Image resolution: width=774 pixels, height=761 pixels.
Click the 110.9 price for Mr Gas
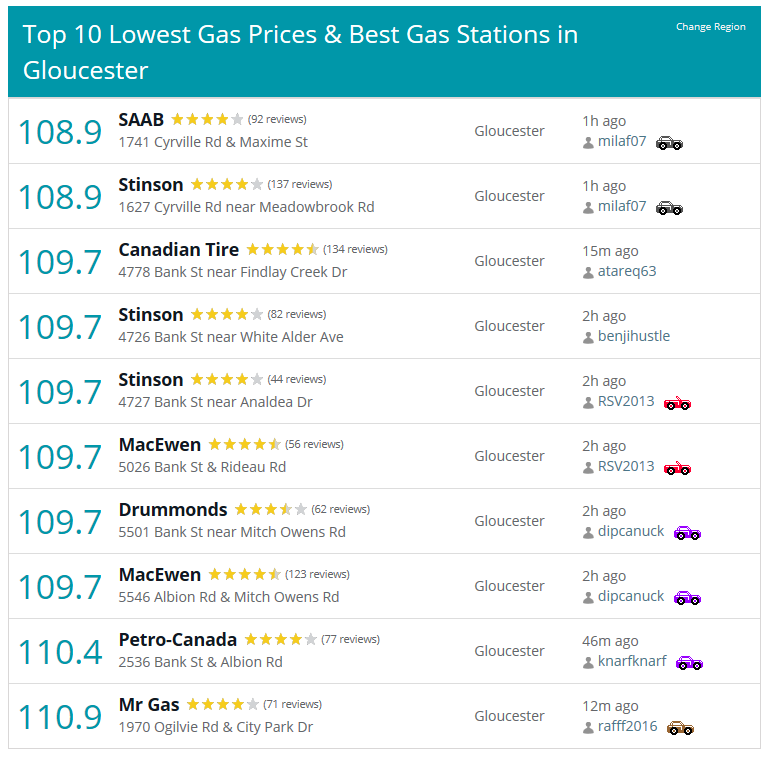pos(60,717)
